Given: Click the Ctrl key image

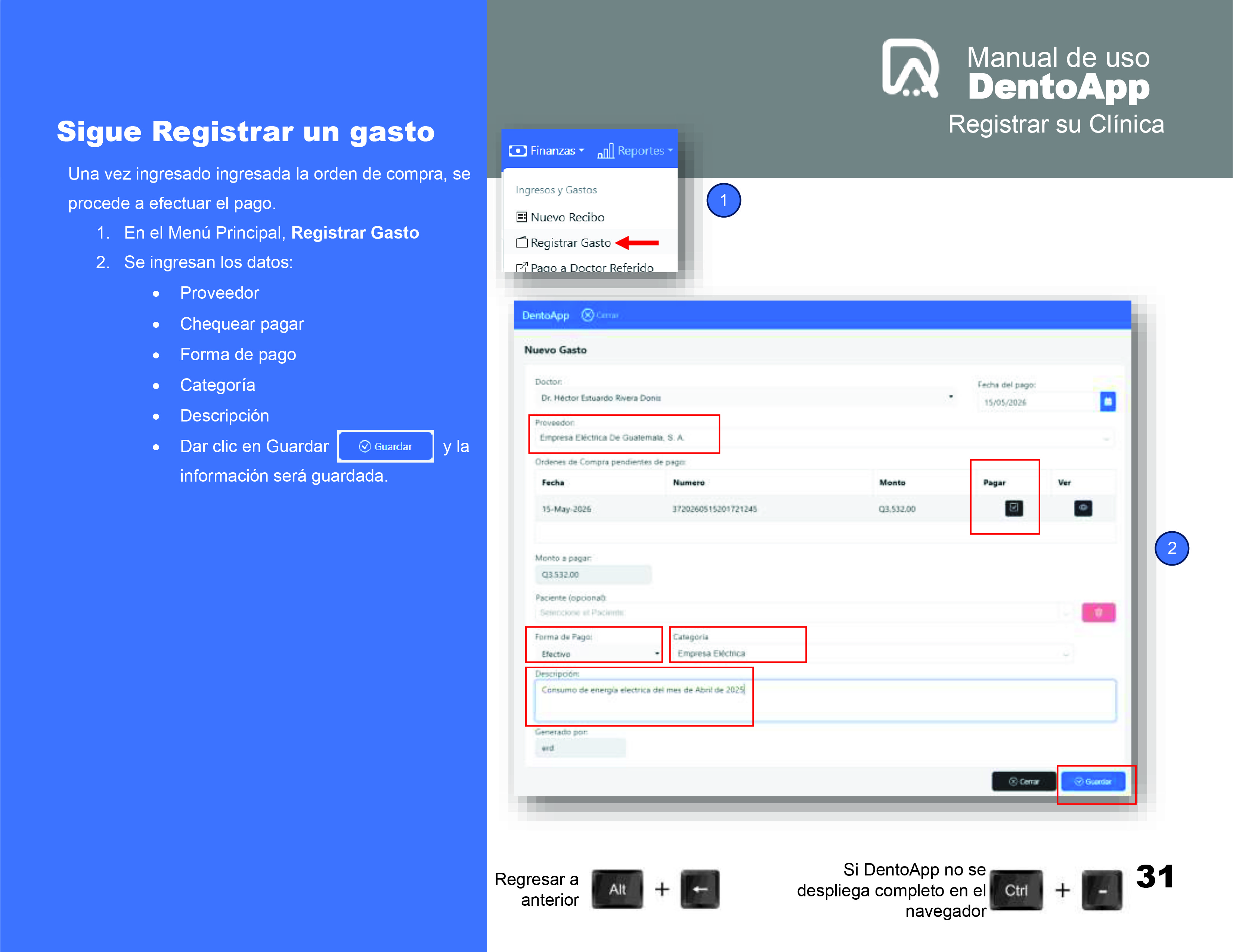Looking at the screenshot, I should pyautogui.click(x=1016, y=890).
